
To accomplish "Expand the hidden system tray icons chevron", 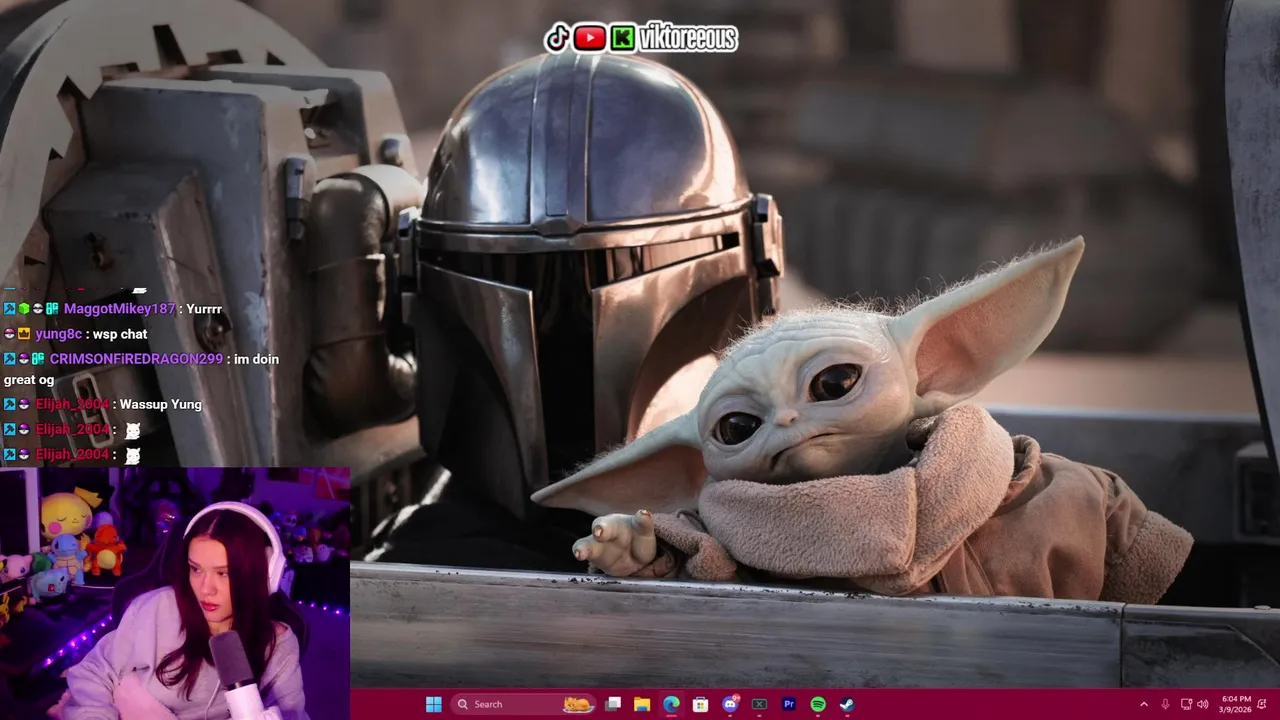I will [1144, 704].
